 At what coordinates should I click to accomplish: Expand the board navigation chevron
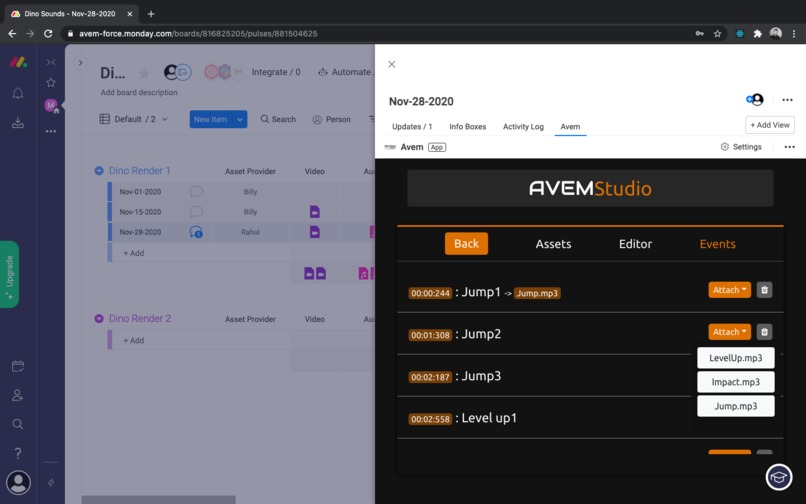80,63
